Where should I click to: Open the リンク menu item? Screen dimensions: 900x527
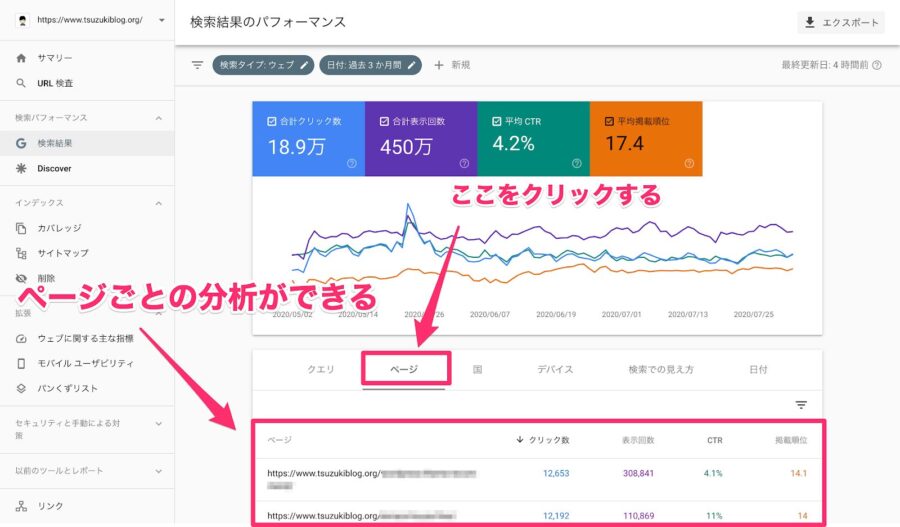[x=87, y=506]
